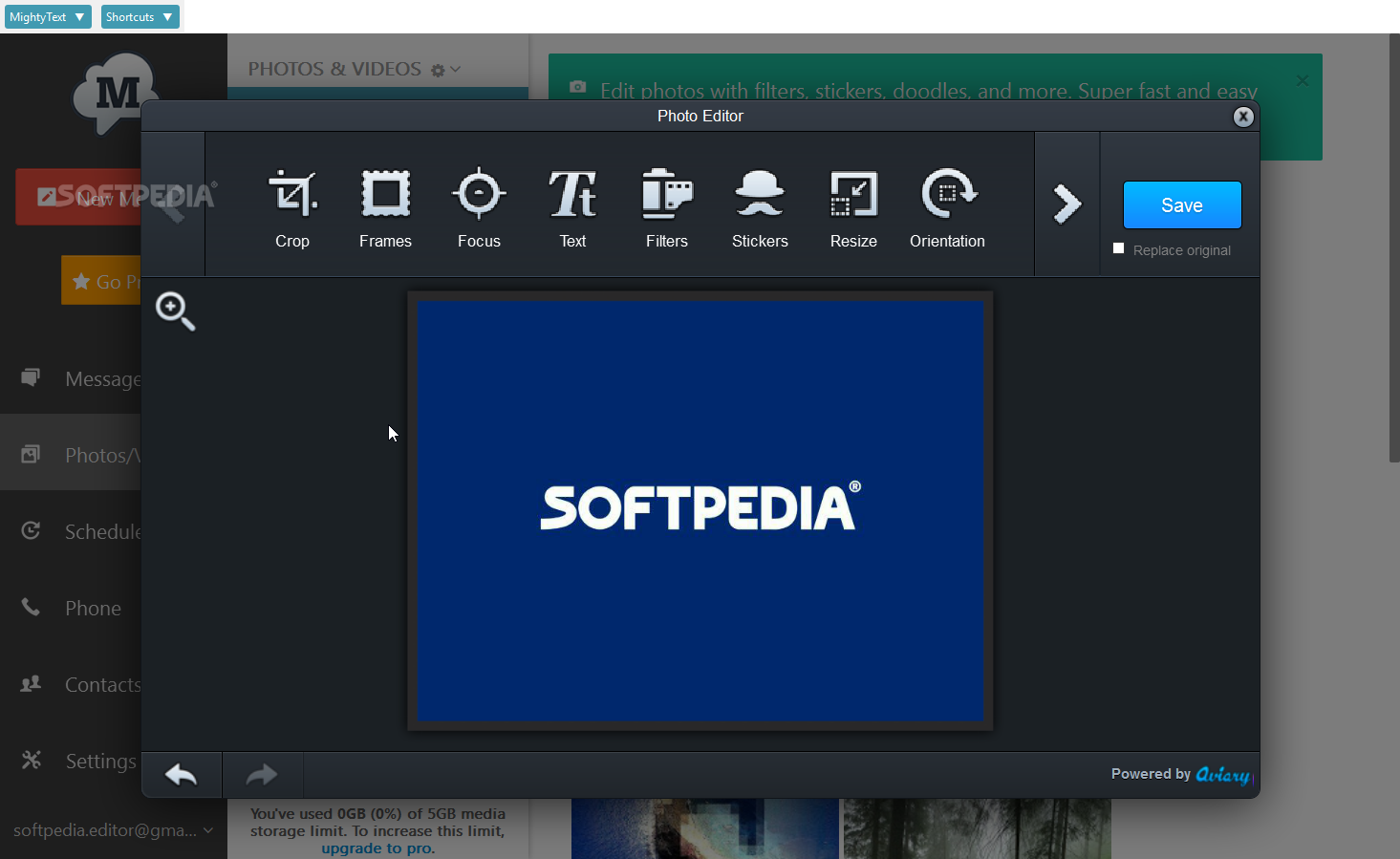Viewport: 1400px width, 859px height.
Task: Close the Photo Editor dialog
Action: [1243, 117]
